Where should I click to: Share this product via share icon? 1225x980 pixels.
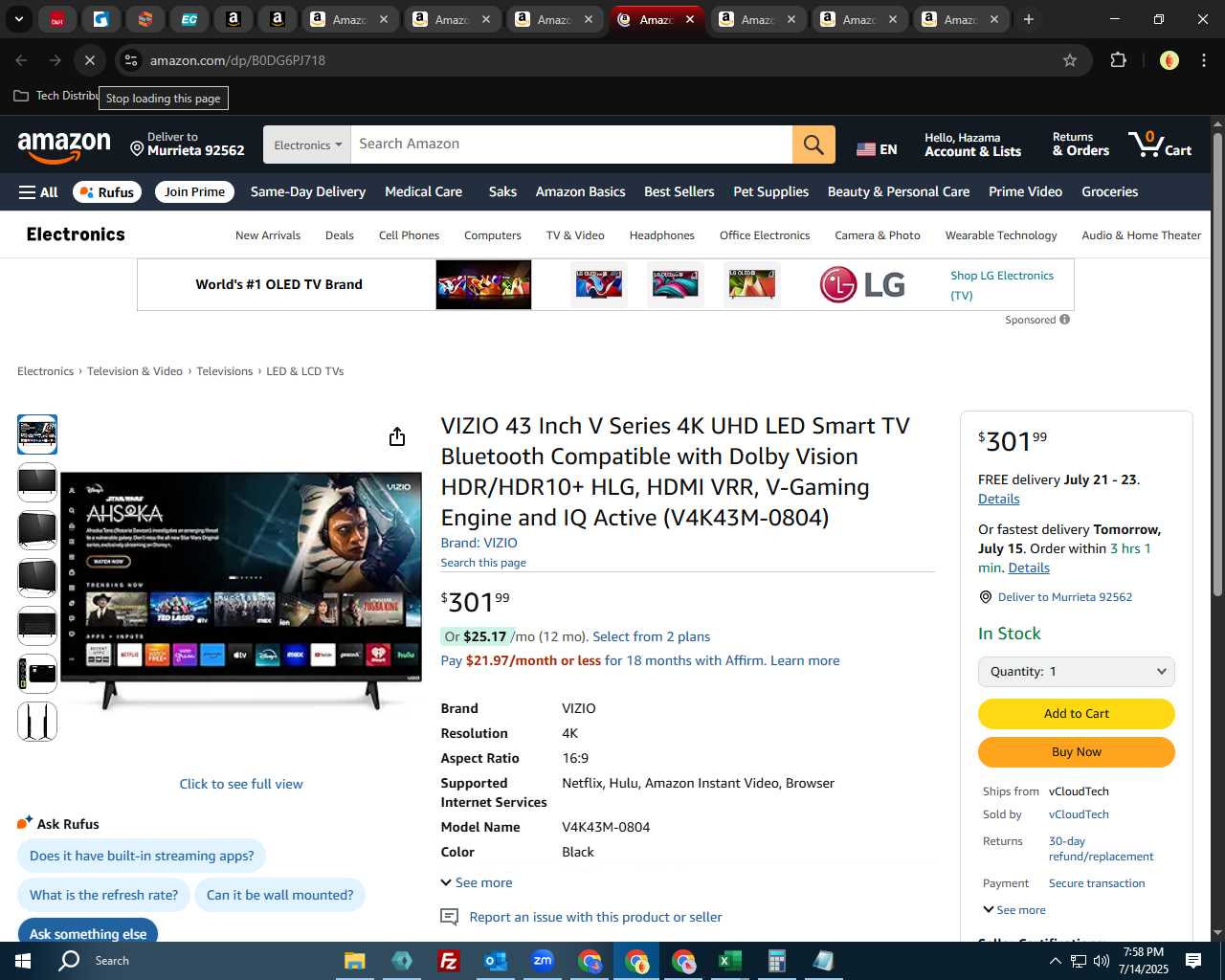397,437
